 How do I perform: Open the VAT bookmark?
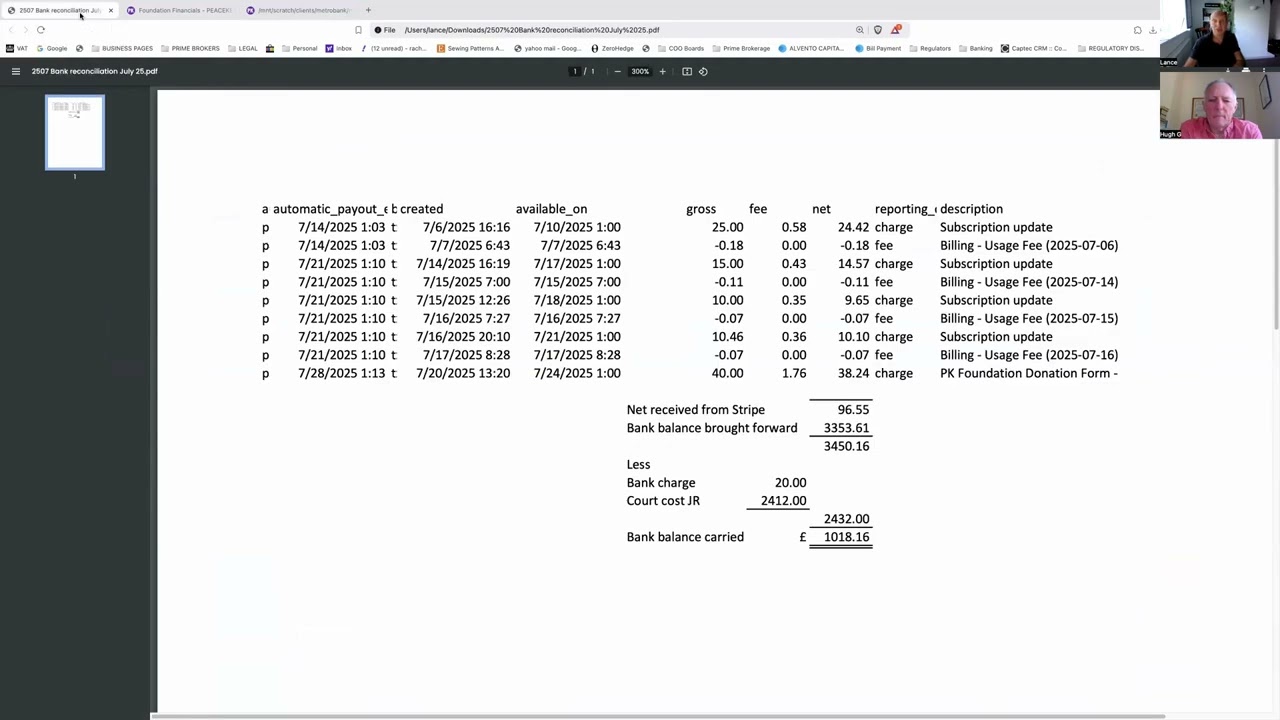pyautogui.click(x=17, y=48)
